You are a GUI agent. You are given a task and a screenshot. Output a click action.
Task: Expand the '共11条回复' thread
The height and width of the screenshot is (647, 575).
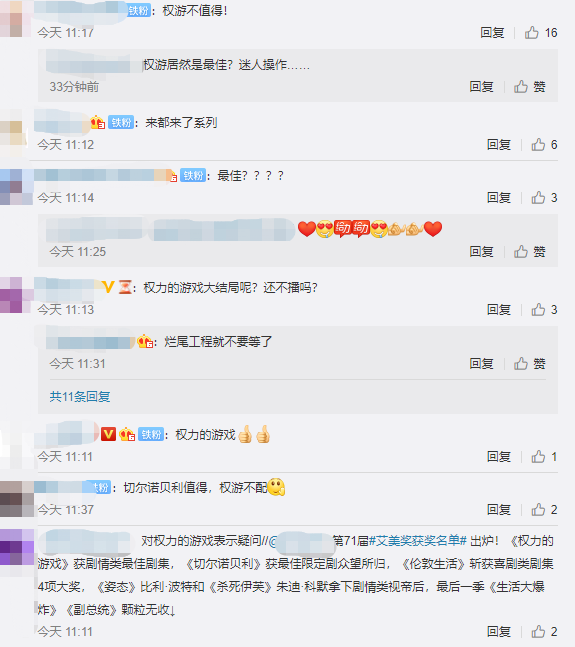80,397
